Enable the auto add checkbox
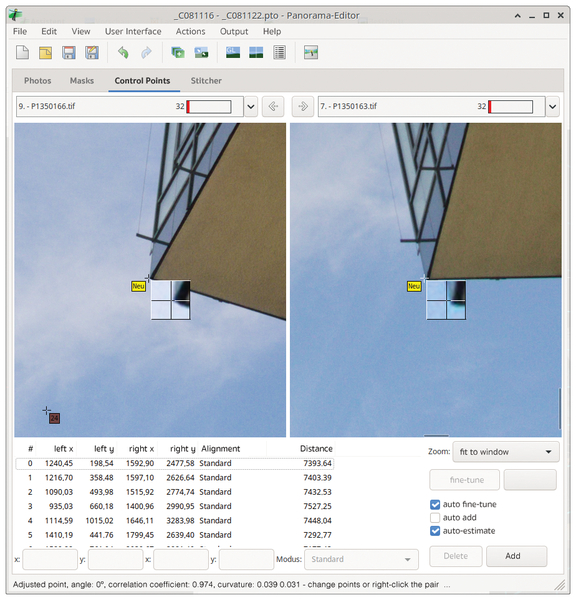This screenshot has height=600, width=576. coord(435,518)
